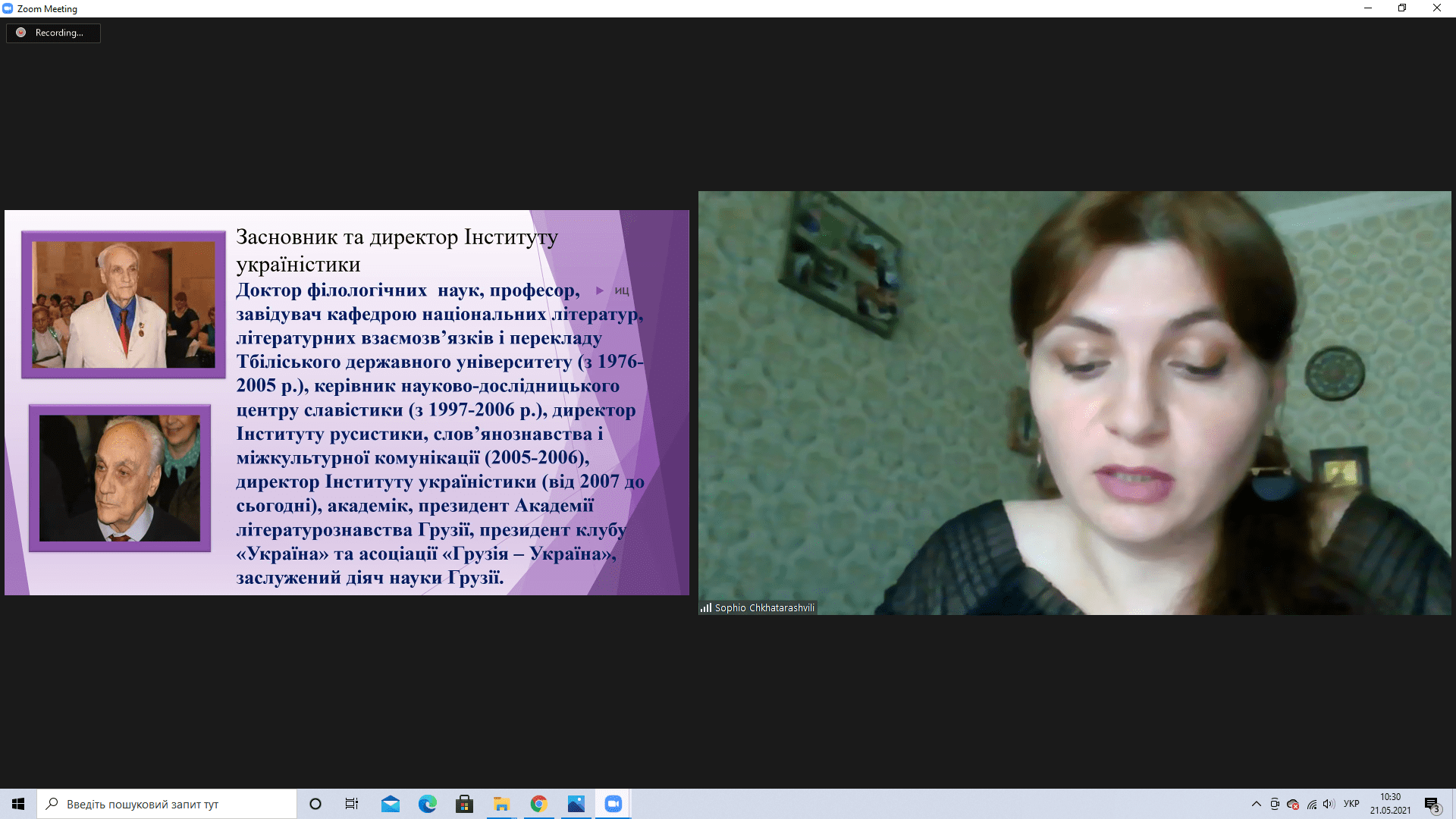Open the Wi-Fi network flyout
This screenshot has height=819, width=1456.
tap(1311, 804)
